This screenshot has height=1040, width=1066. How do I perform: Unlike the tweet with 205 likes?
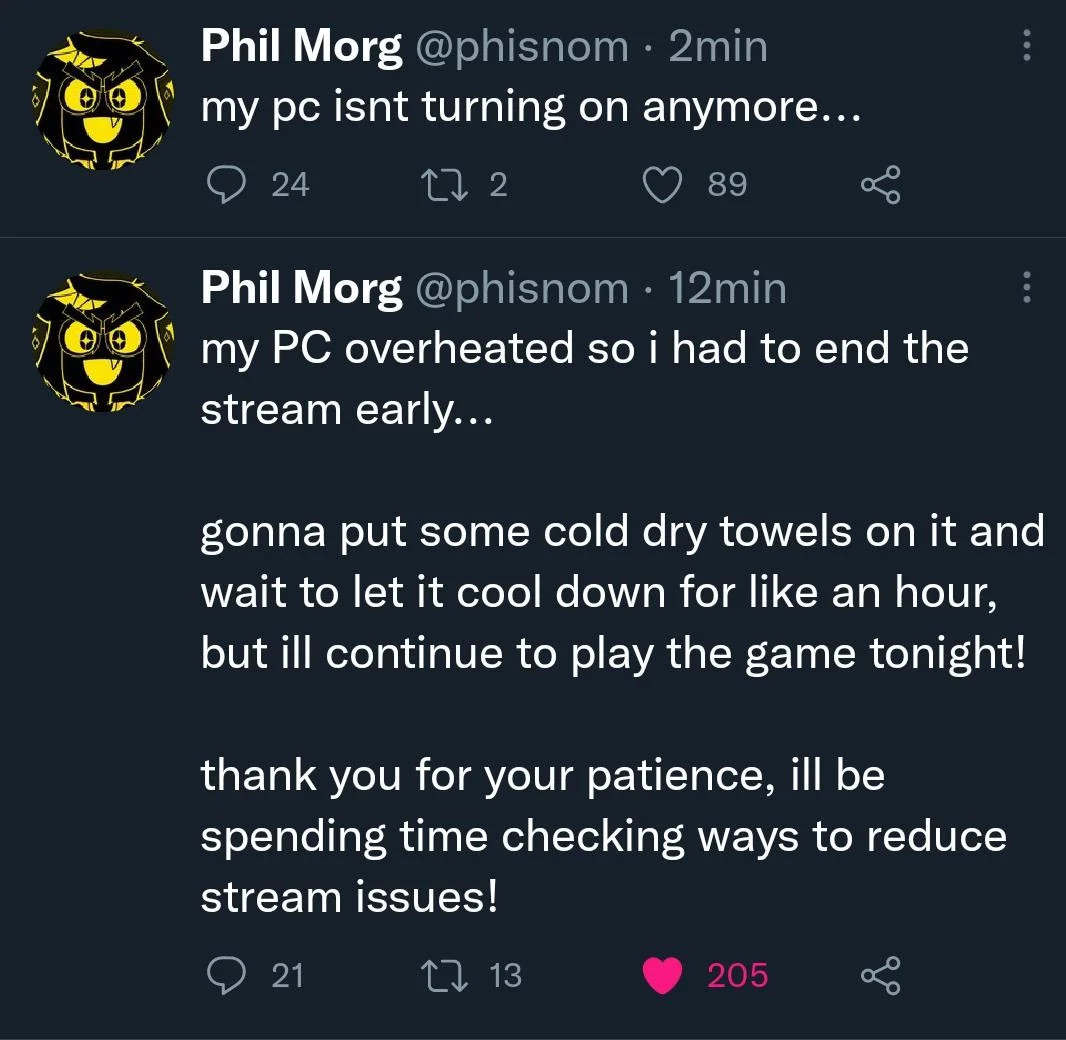coord(663,975)
